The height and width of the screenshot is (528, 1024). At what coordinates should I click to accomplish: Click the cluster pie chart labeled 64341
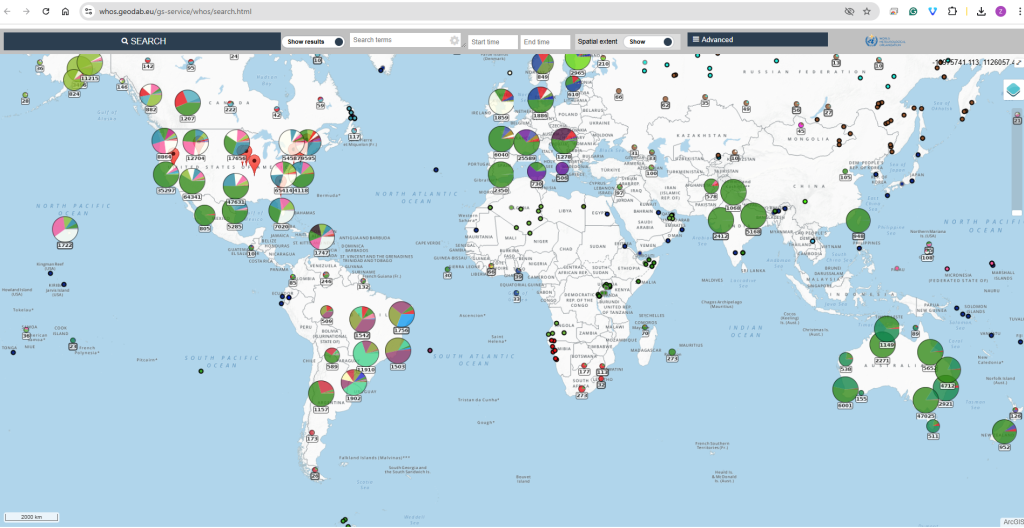pyautogui.click(x=193, y=182)
